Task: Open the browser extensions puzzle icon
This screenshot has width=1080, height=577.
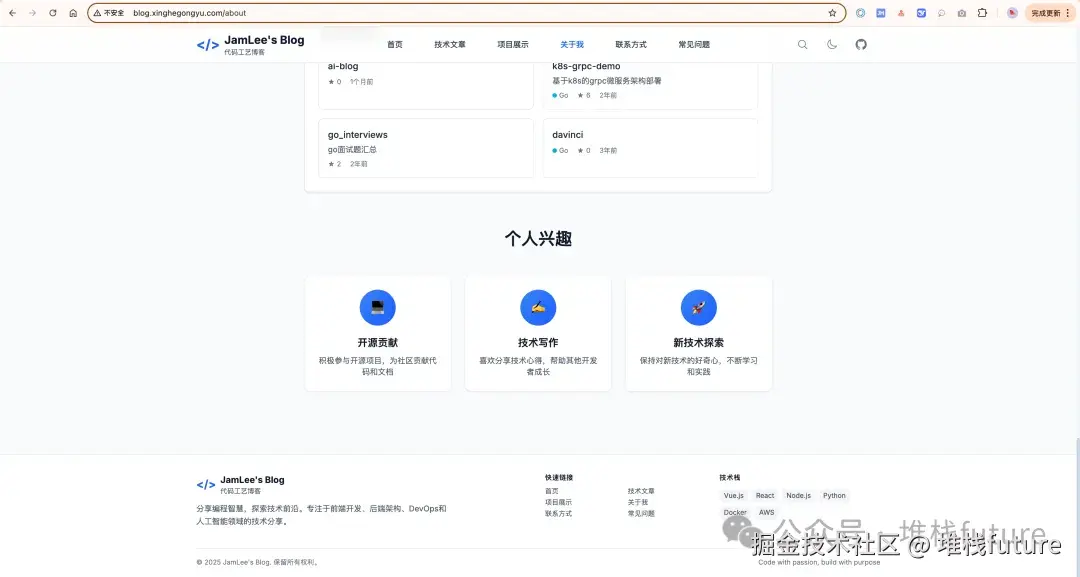Action: pos(983,13)
